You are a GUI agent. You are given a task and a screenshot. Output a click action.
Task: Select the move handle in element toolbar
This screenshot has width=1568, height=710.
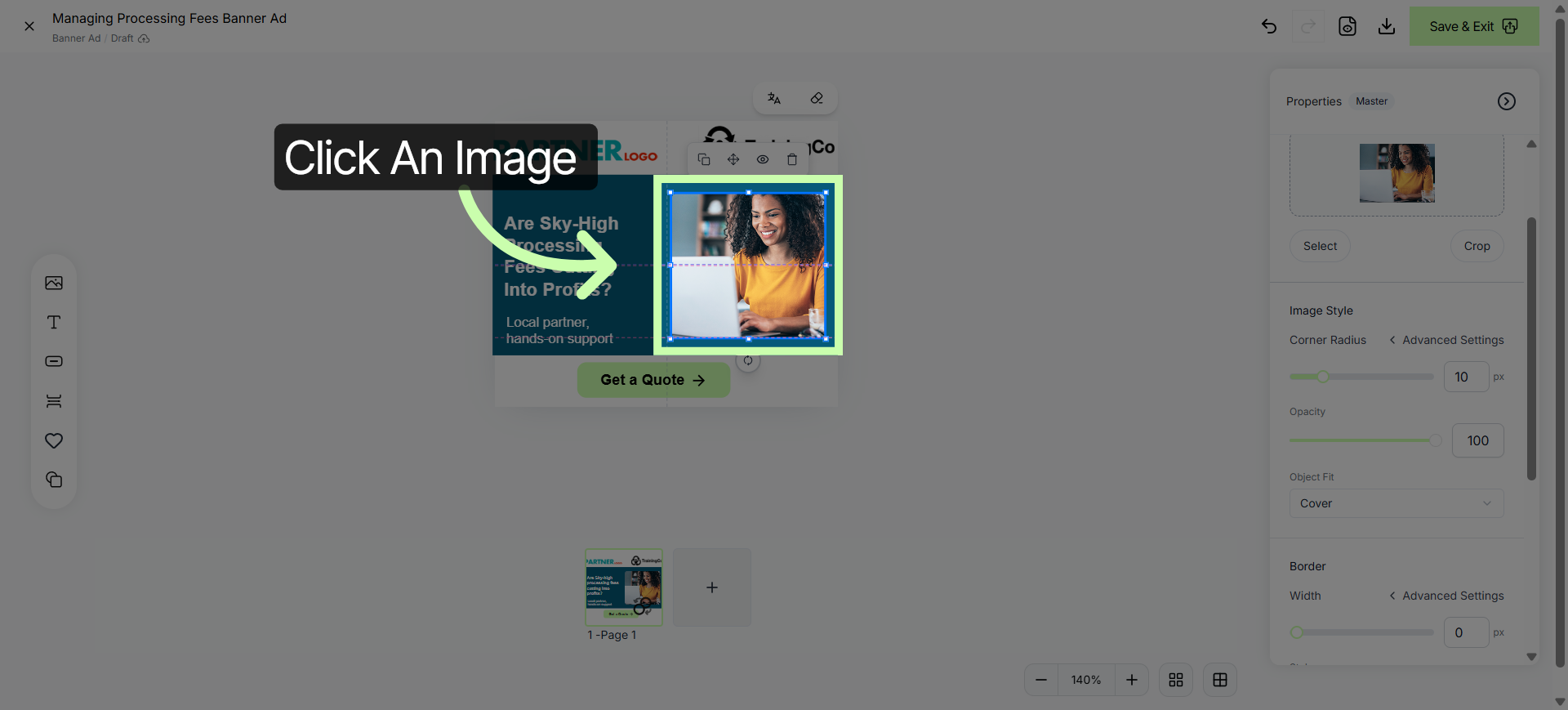(x=733, y=159)
